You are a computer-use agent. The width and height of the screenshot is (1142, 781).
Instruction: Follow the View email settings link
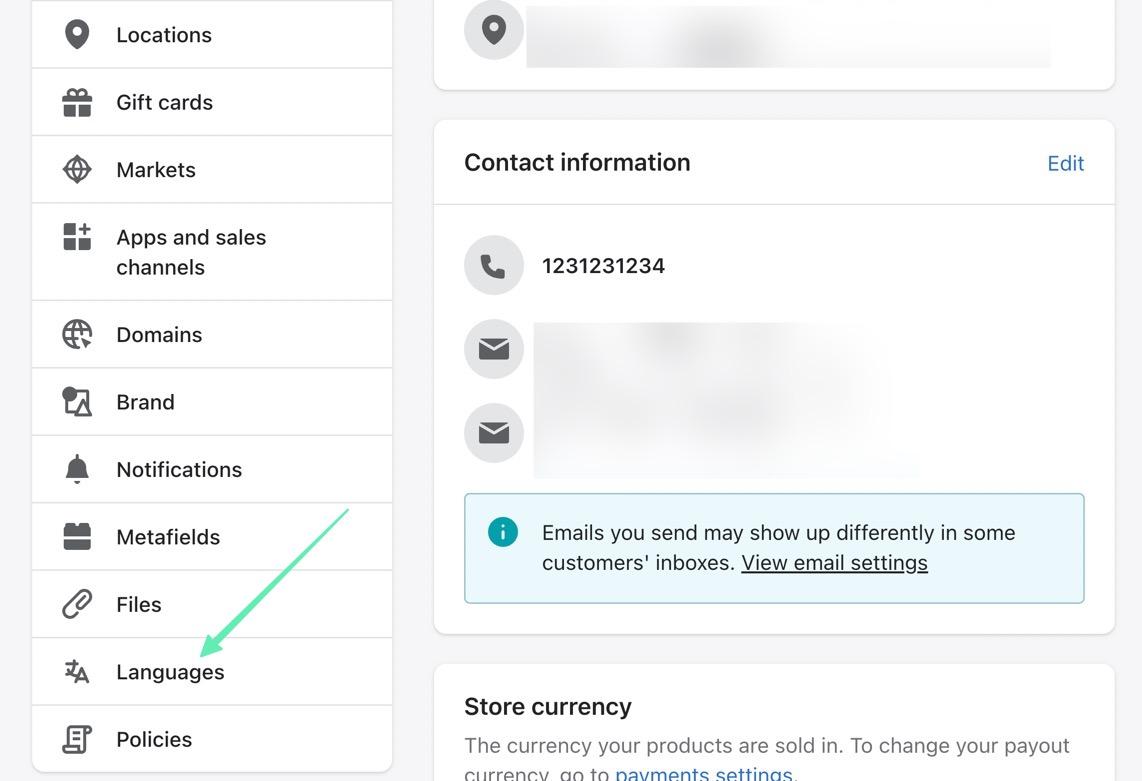tap(834, 563)
